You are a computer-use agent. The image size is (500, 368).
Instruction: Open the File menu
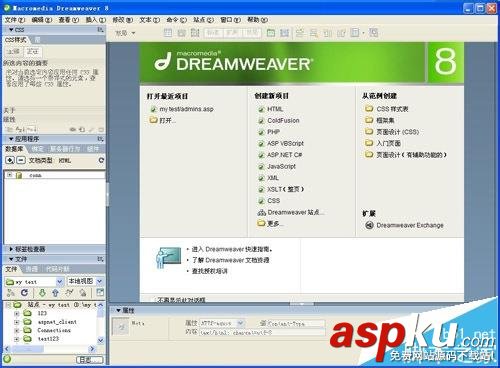[15, 20]
